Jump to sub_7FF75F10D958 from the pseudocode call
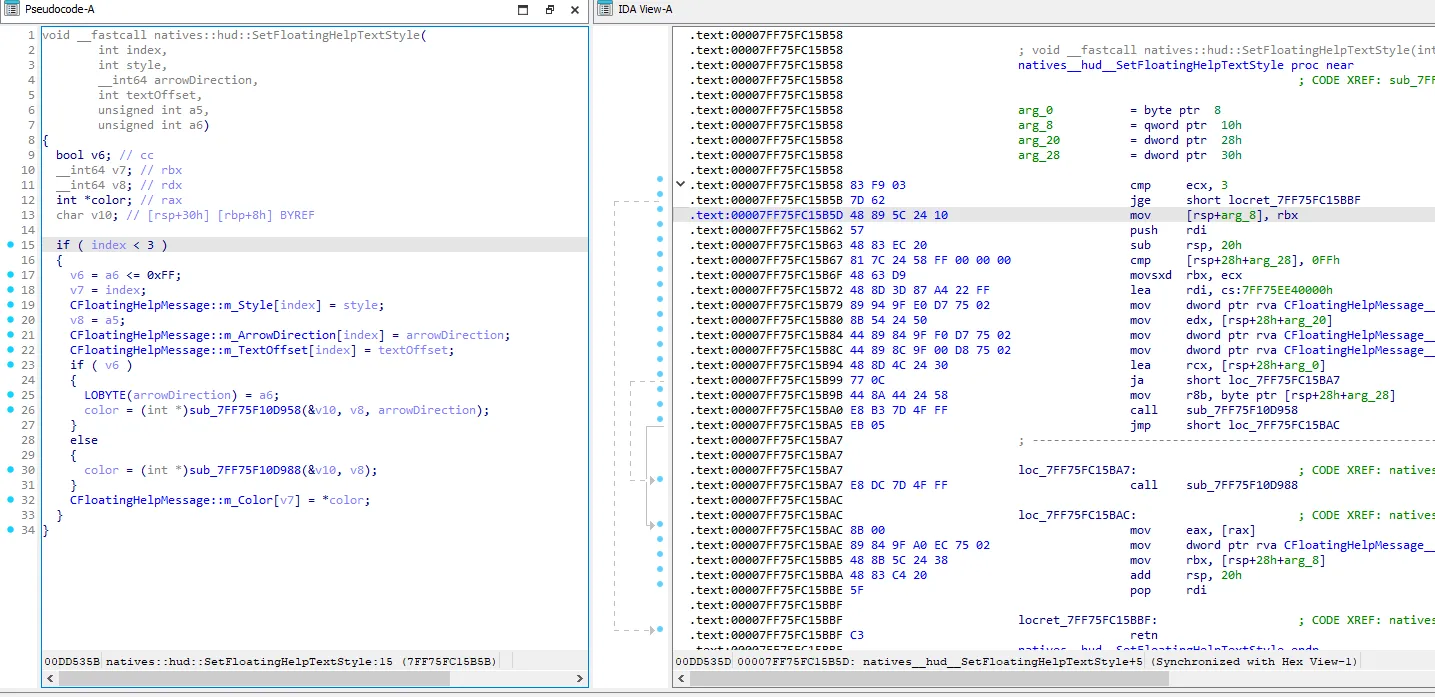The image size is (1435, 697). coord(243,410)
